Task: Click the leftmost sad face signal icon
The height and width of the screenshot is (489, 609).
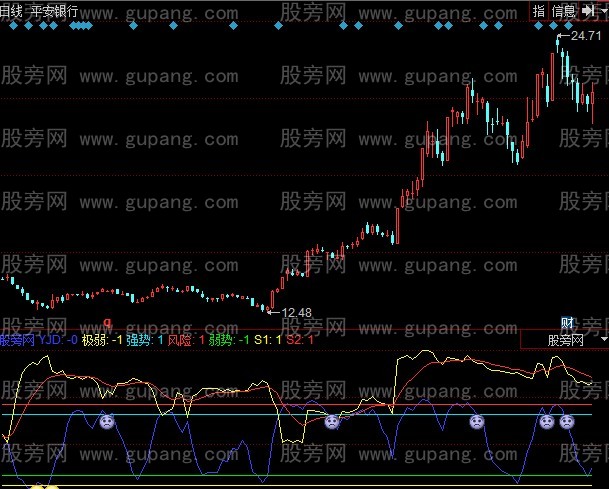Action: pos(106,422)
